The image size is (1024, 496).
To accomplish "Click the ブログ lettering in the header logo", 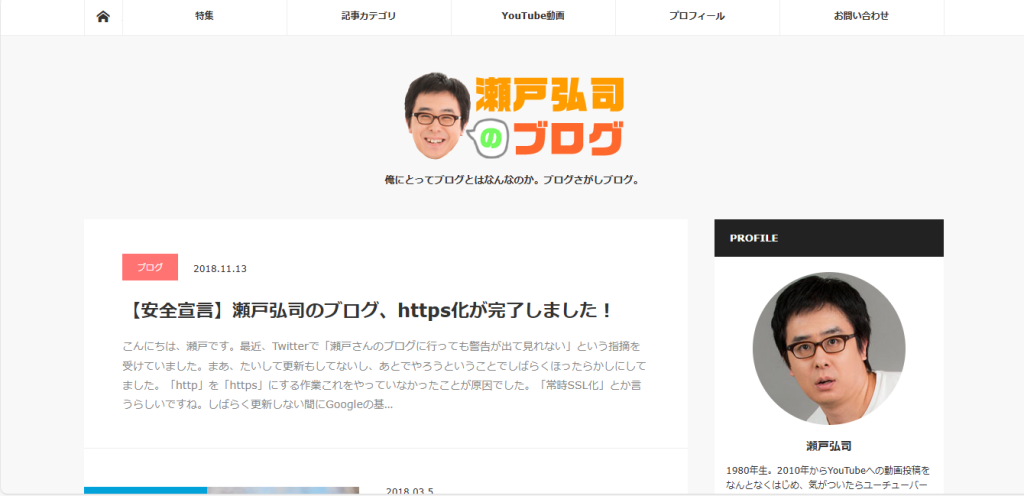I will (x=568, y=139).
